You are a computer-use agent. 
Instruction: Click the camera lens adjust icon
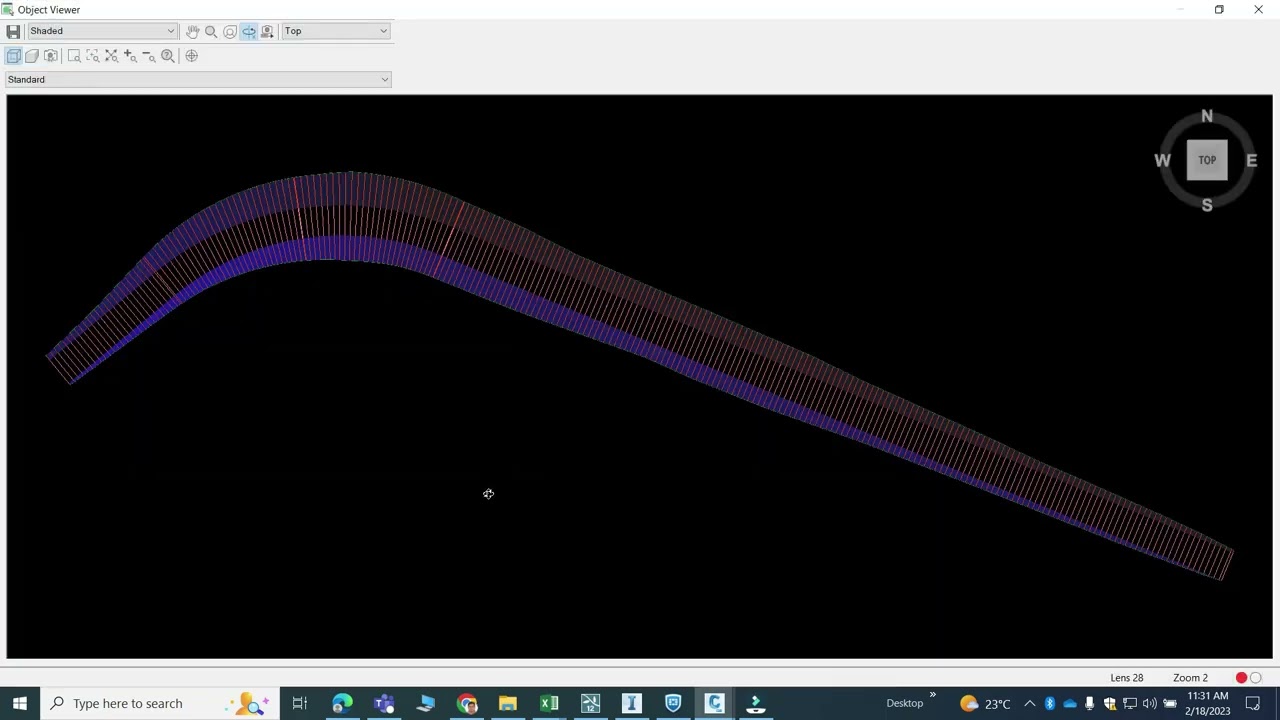pos(51,56)
